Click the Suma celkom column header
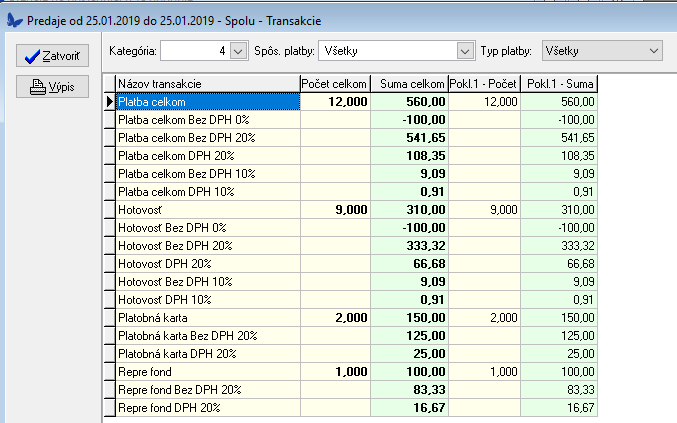 coord(409,84)
